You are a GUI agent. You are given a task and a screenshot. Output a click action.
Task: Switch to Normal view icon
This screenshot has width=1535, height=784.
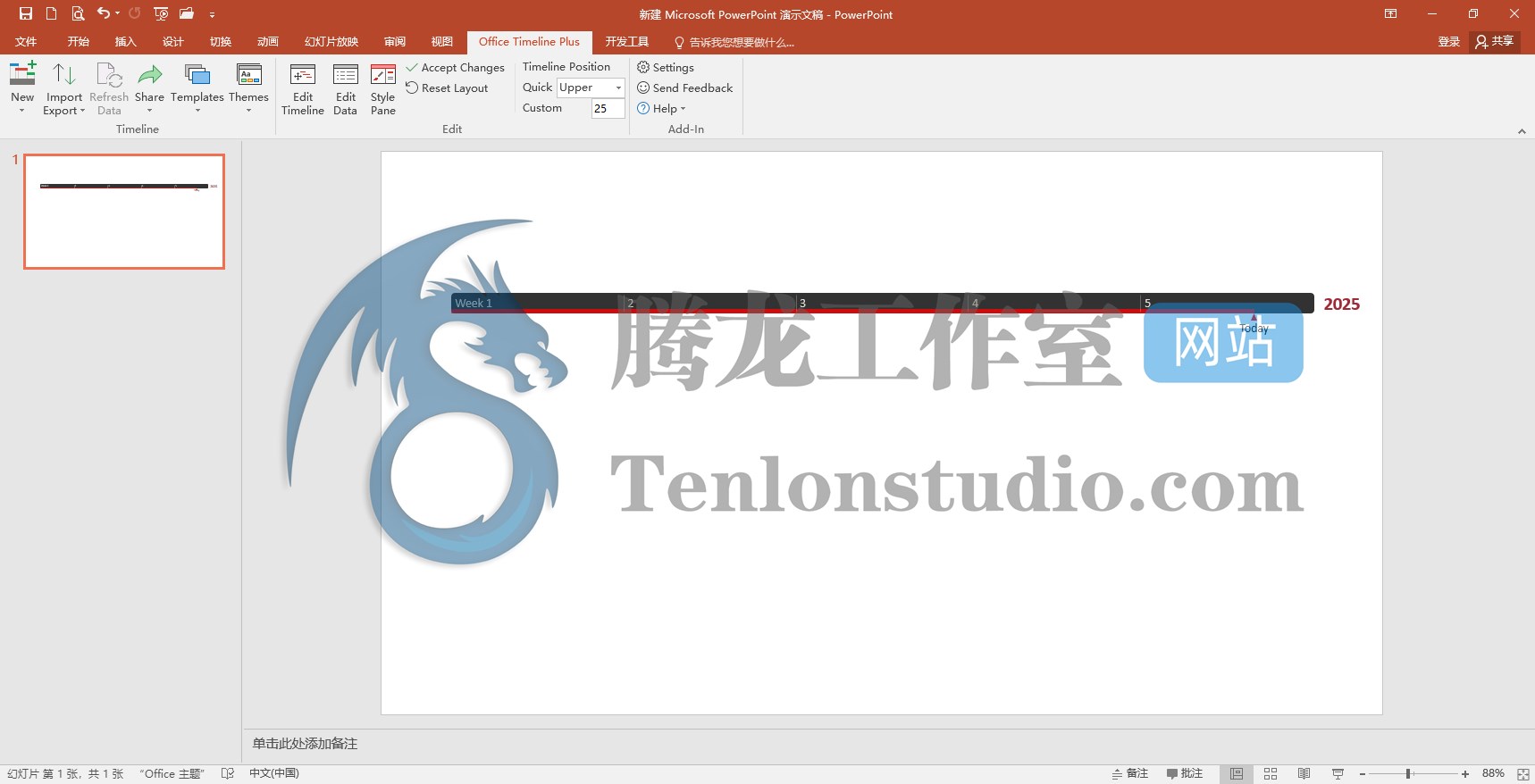(1237, 773)
